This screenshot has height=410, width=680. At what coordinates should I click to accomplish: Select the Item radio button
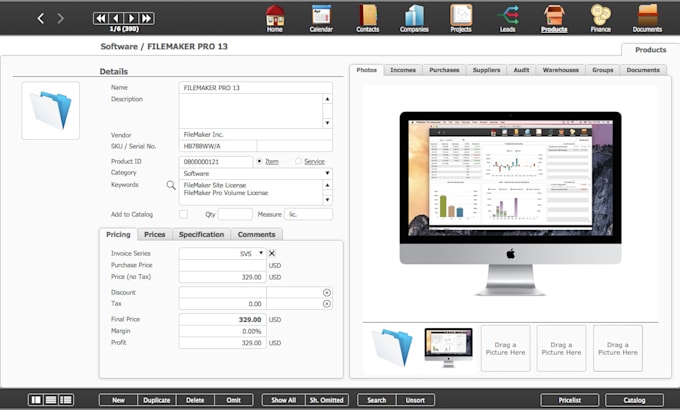click(x=259, y=161)
